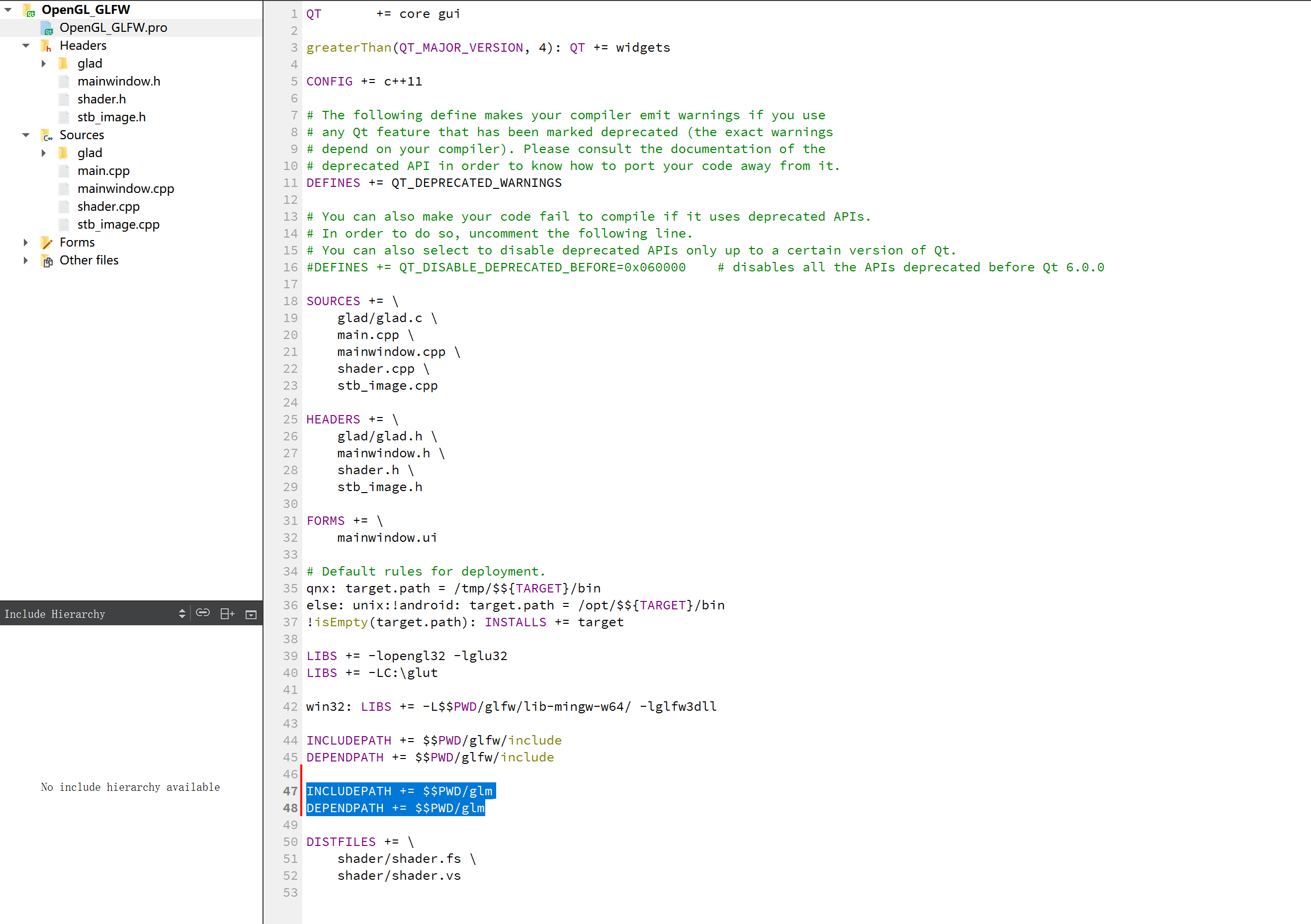Click highlighted 'INCLUDEPATH += $$PWD/glm' line
The height and width of the screenshot is (924, 1311).
[401, 791]
